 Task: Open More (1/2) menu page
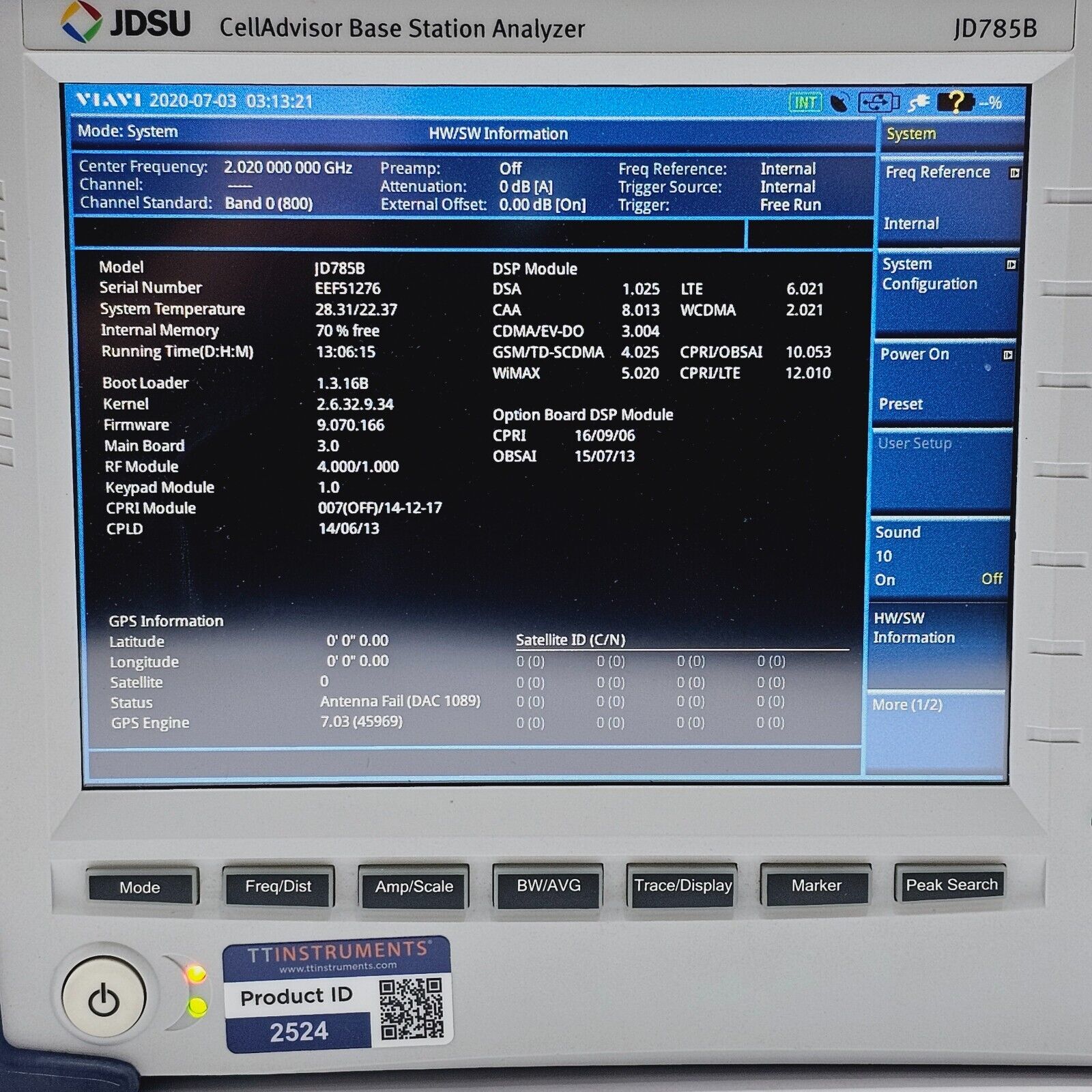tap(935, 706)
